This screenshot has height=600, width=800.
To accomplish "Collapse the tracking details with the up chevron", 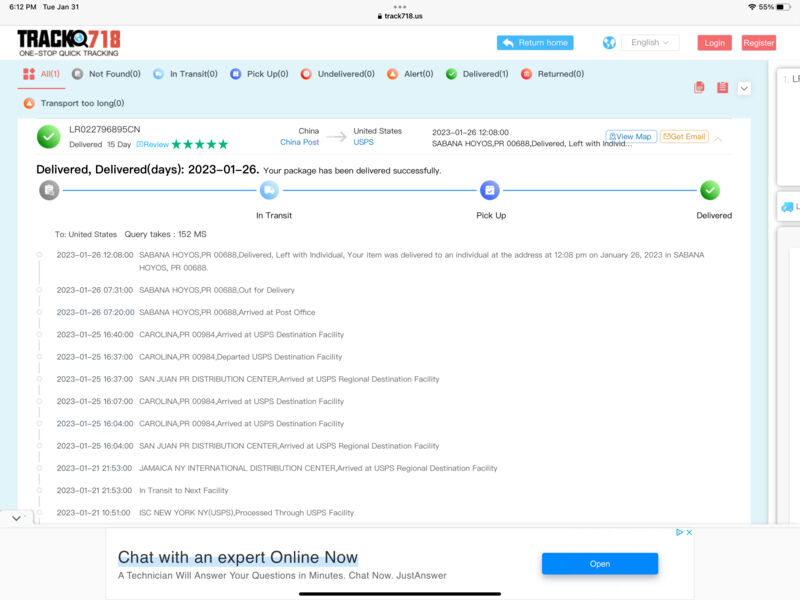I will [x=718, y=139].
